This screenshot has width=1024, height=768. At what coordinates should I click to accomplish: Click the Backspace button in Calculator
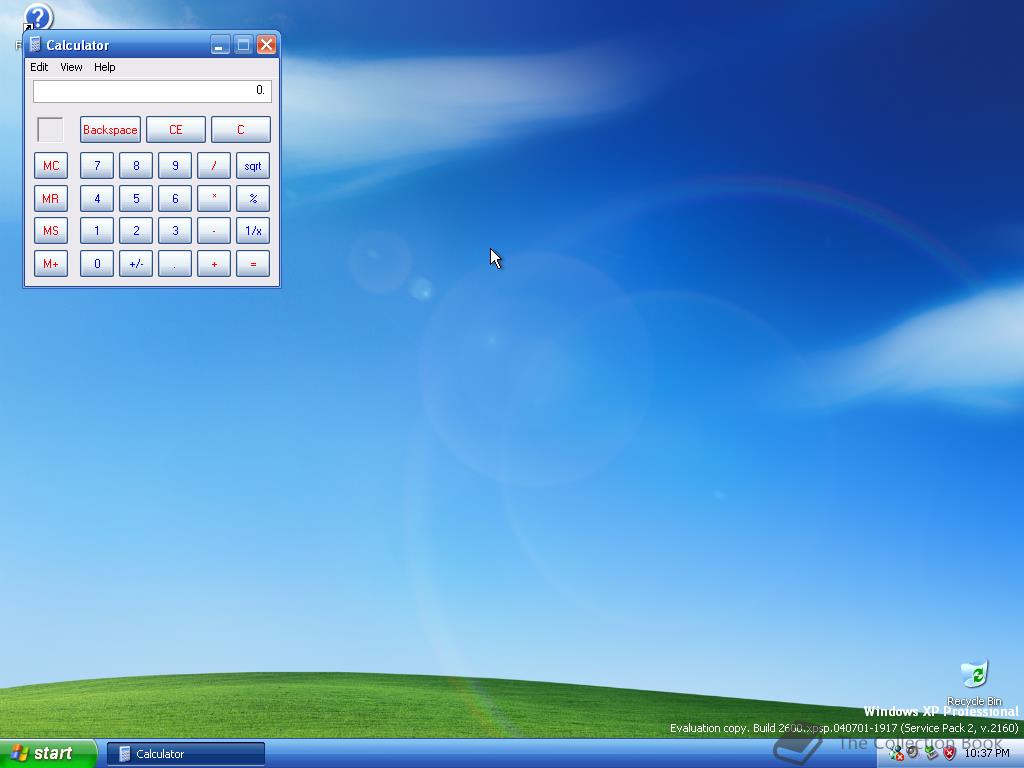[110, 129]
